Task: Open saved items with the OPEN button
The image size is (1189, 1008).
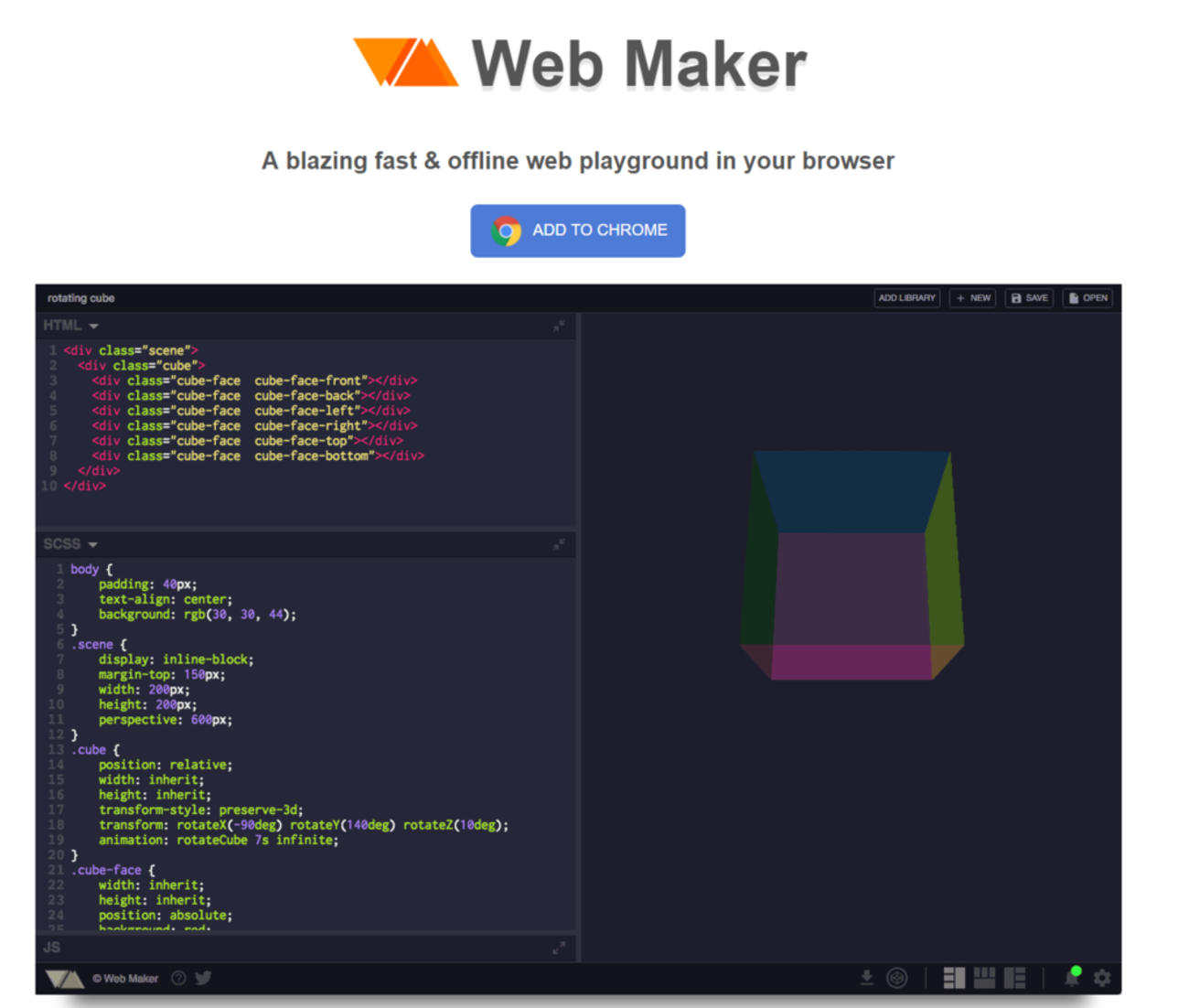Action: tap(1087, 298)
